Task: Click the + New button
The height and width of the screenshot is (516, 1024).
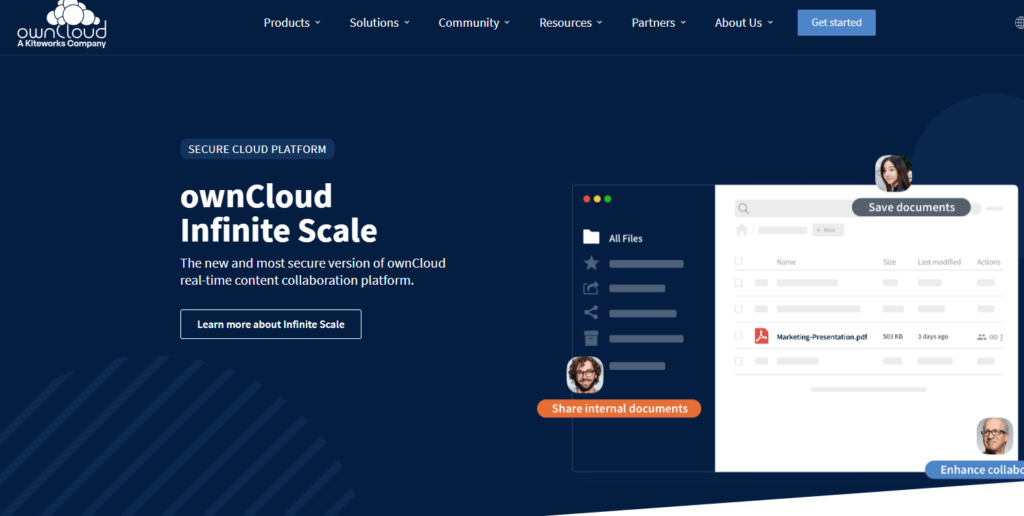Action: [x=827, y=230]
